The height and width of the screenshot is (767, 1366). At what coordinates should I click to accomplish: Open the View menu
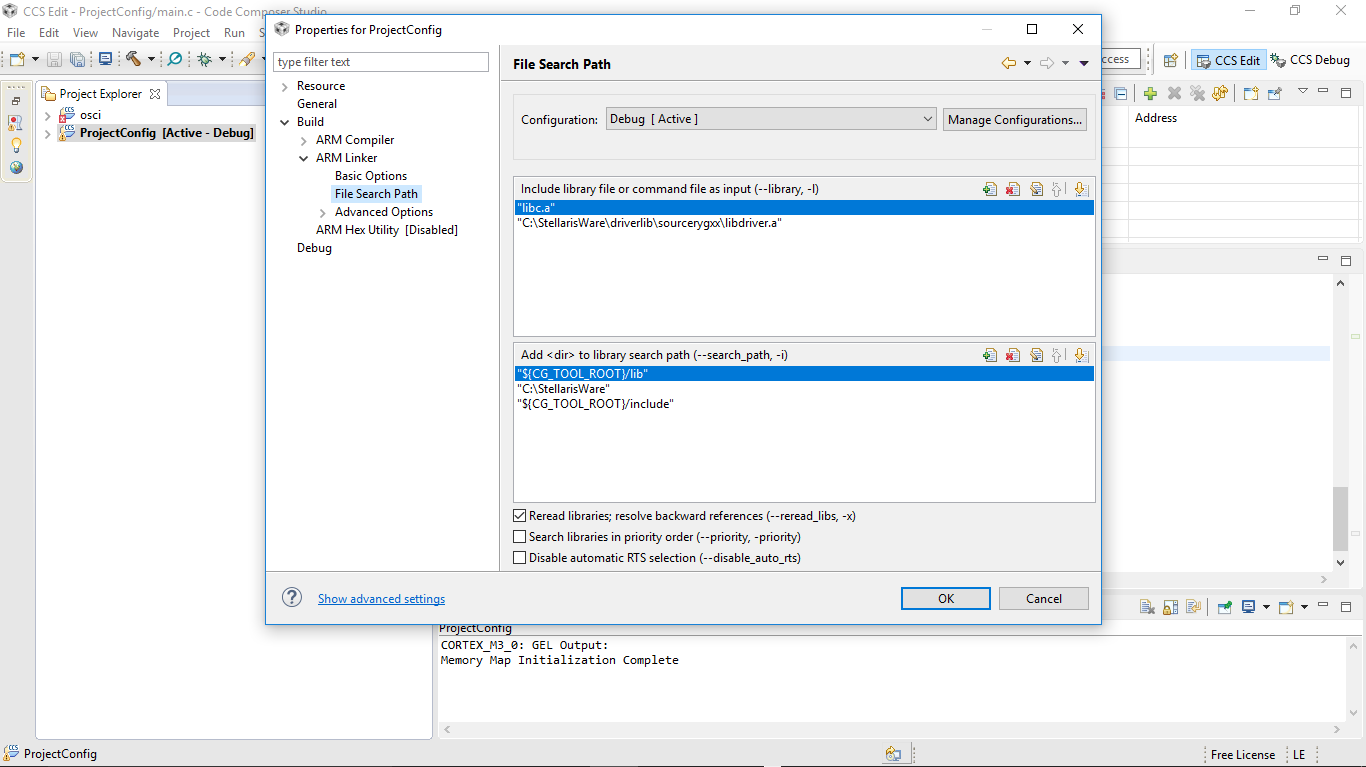click(x=85, y=33)
